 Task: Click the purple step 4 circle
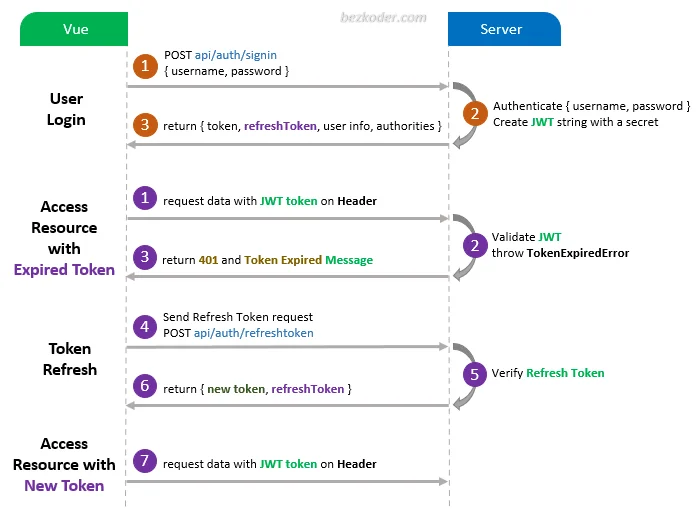(x=146, y=325)
